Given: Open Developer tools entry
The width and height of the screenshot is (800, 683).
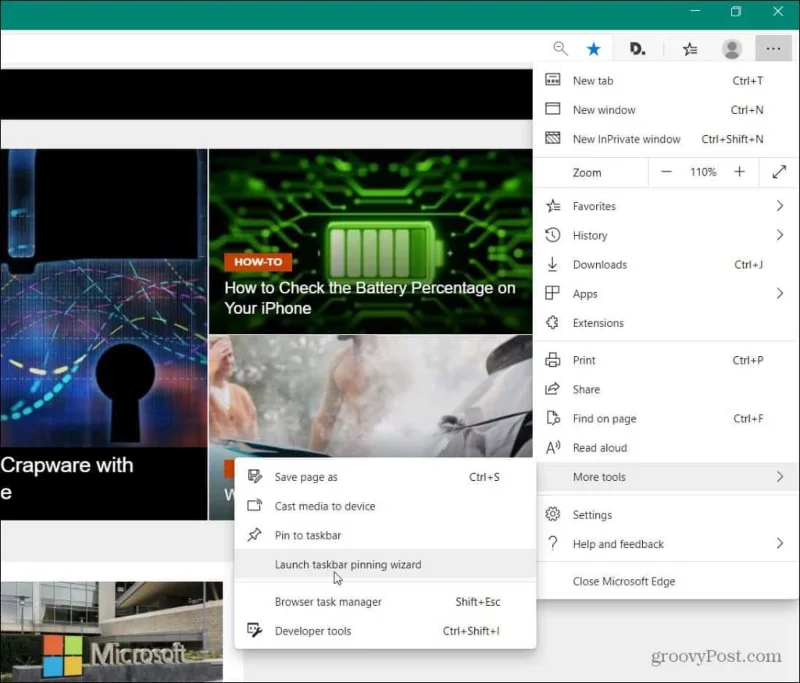Looking at the screenshot, I should pos(385,630).
